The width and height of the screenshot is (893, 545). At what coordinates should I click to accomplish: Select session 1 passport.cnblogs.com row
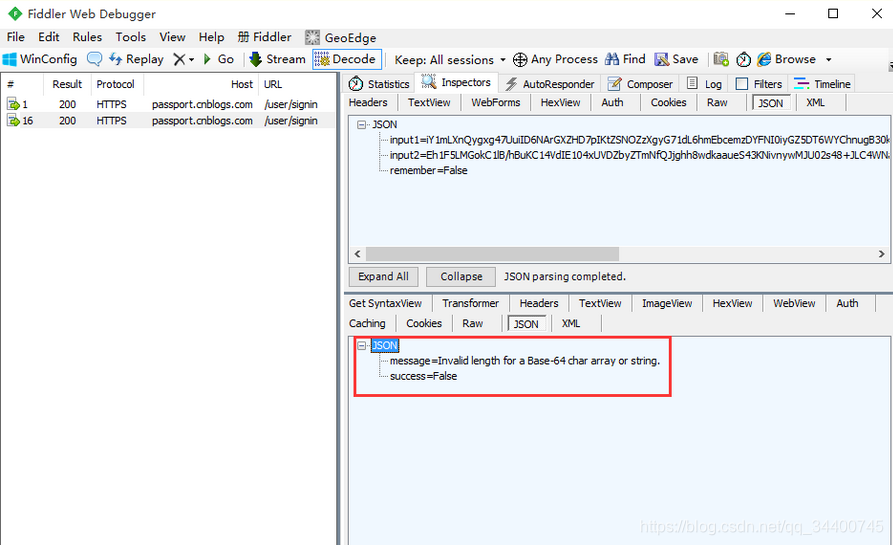click(x=168, y=104)
